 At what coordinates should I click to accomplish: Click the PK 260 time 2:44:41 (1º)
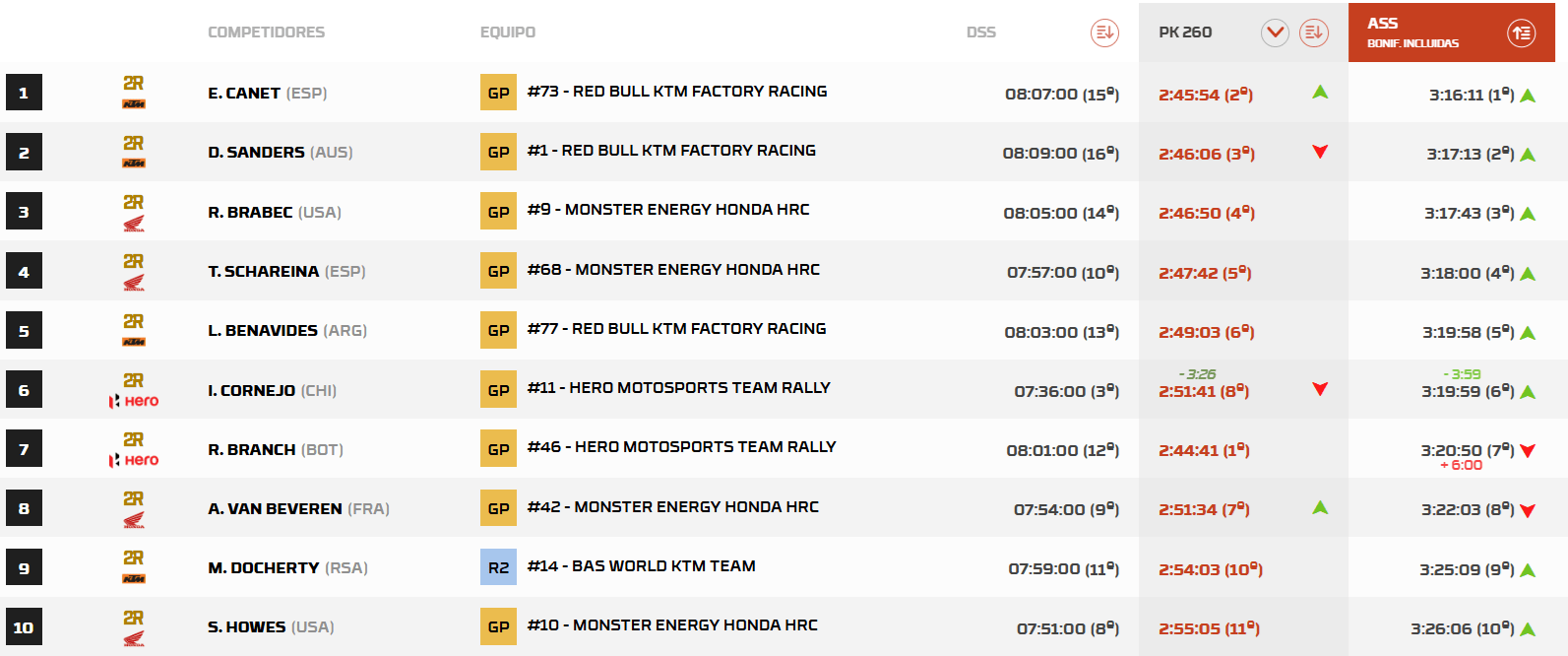pos(1204,451)
